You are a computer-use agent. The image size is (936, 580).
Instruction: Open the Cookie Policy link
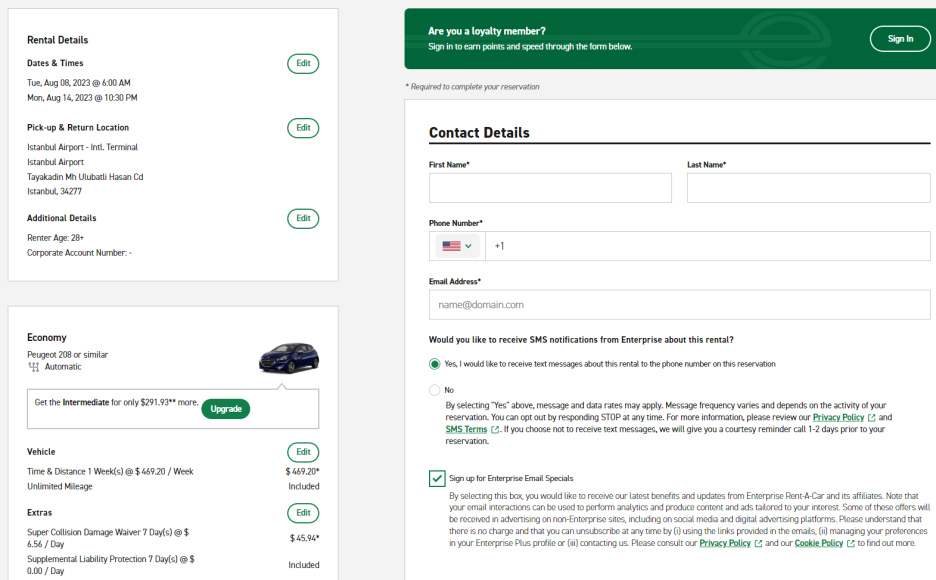(x=818, y=544)
